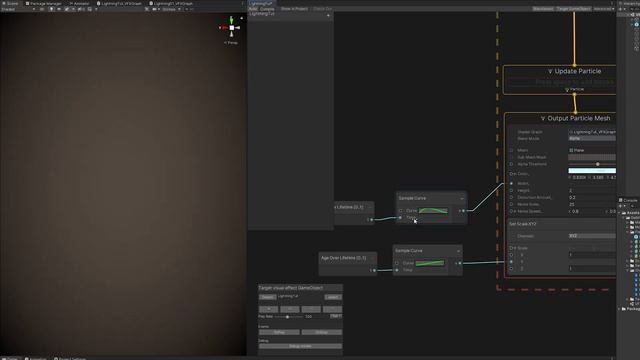Image resolution: width=640 pixels, height=360 pixels.
Task: Click the Shader Graph asset field
Action: 592,132
